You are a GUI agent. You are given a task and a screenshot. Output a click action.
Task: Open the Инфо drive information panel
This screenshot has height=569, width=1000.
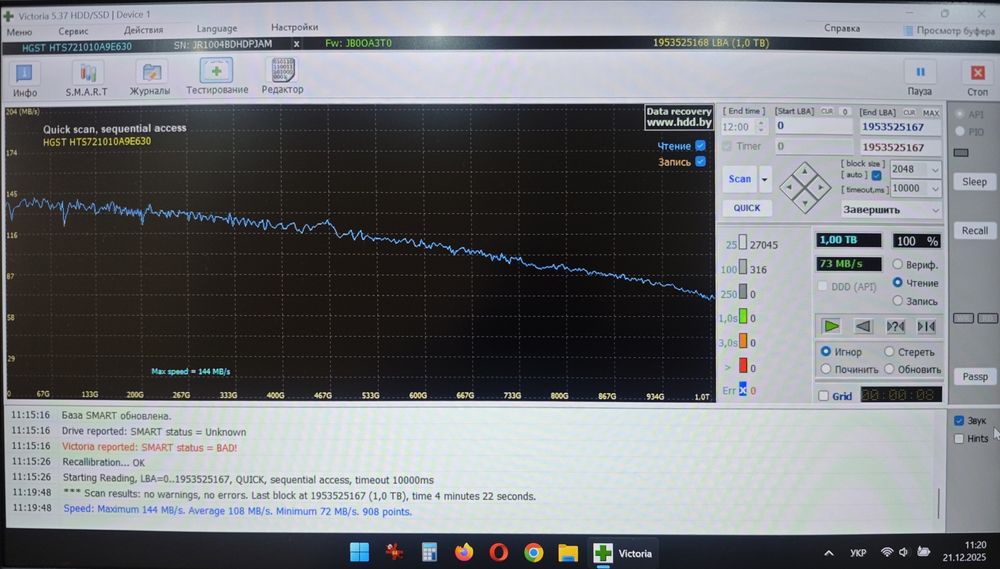(24, 78)
